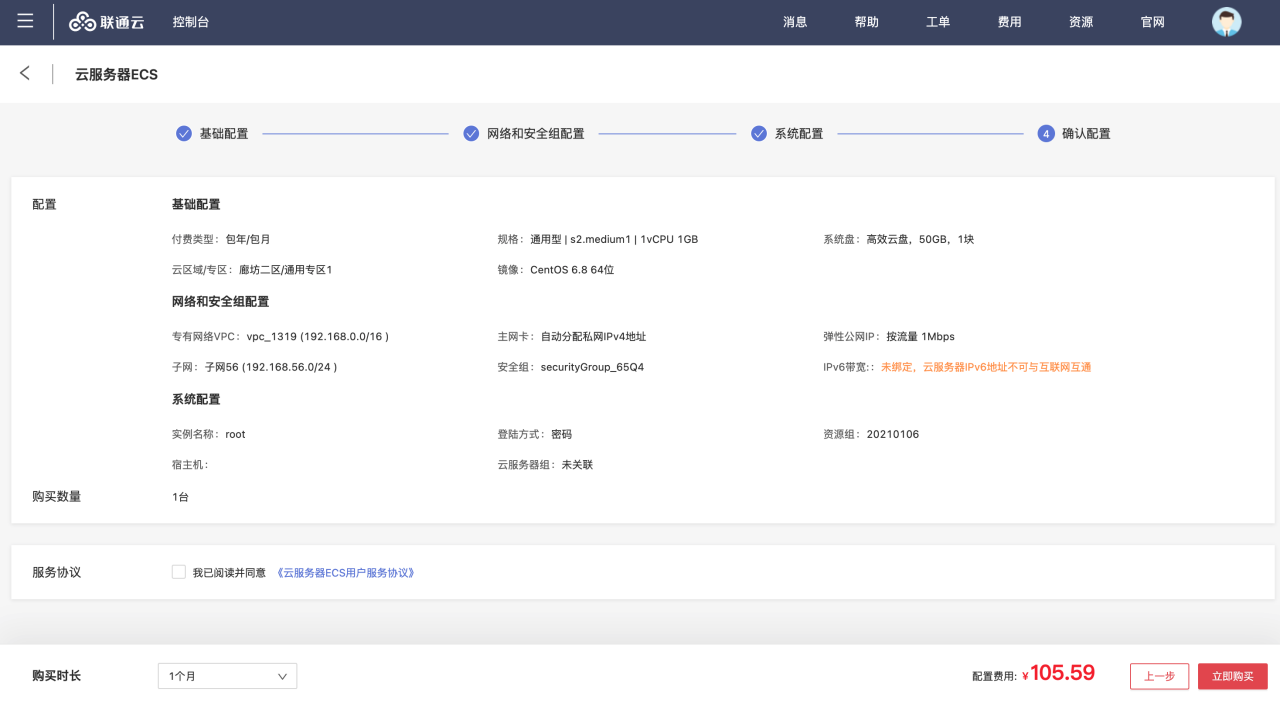Expand the 购买时长 1个月 dropdown
1280x703 pixels.
pyautogui.click(x=227, y=676)
